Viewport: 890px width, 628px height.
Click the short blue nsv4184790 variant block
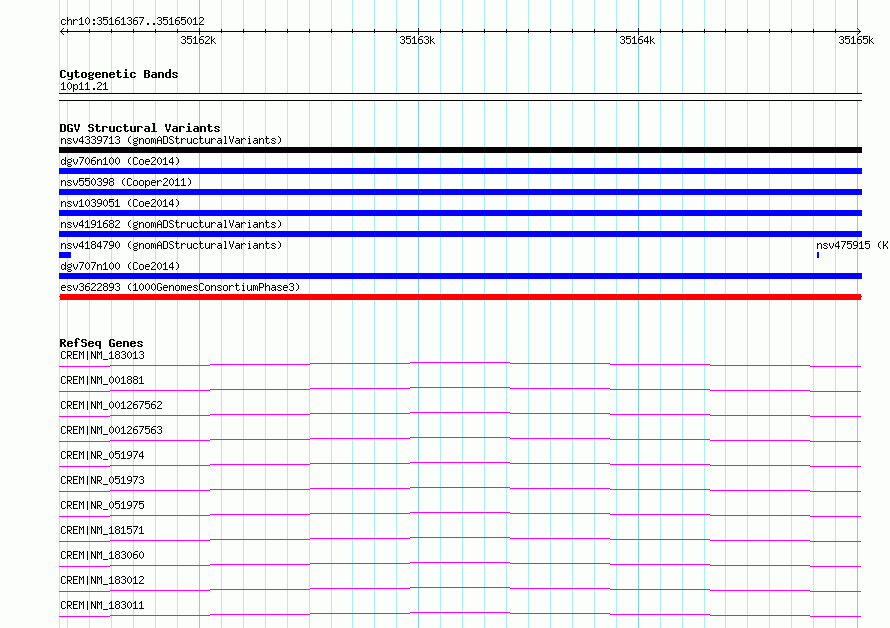pos(65,255)
